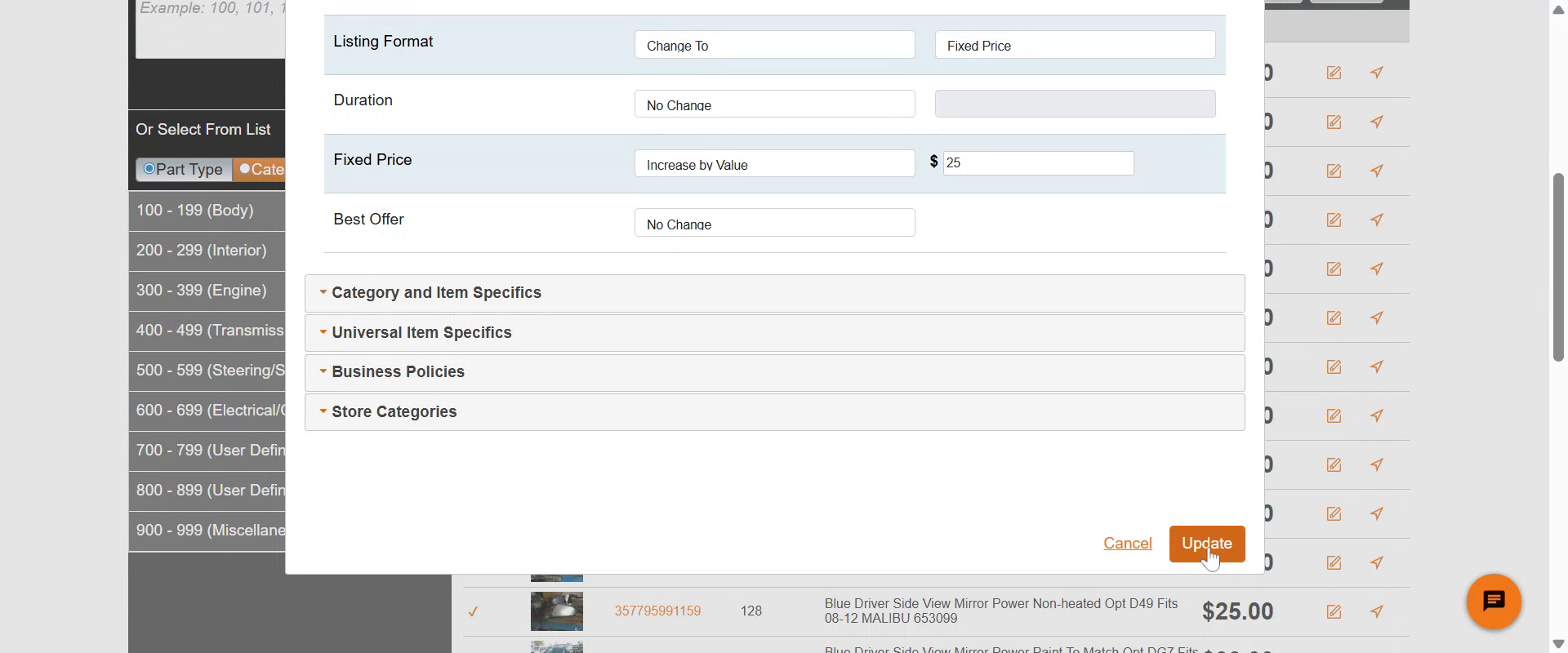
Task: Click send arrow icon in $25.00 row
Action: 1377,611
